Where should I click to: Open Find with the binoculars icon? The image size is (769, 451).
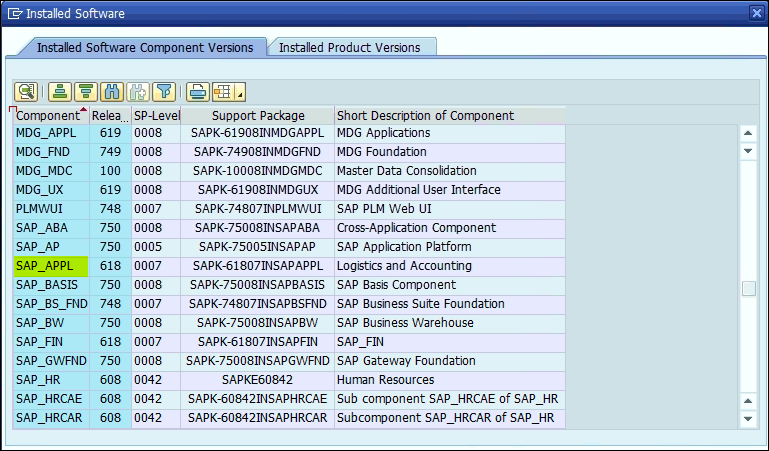112,92
